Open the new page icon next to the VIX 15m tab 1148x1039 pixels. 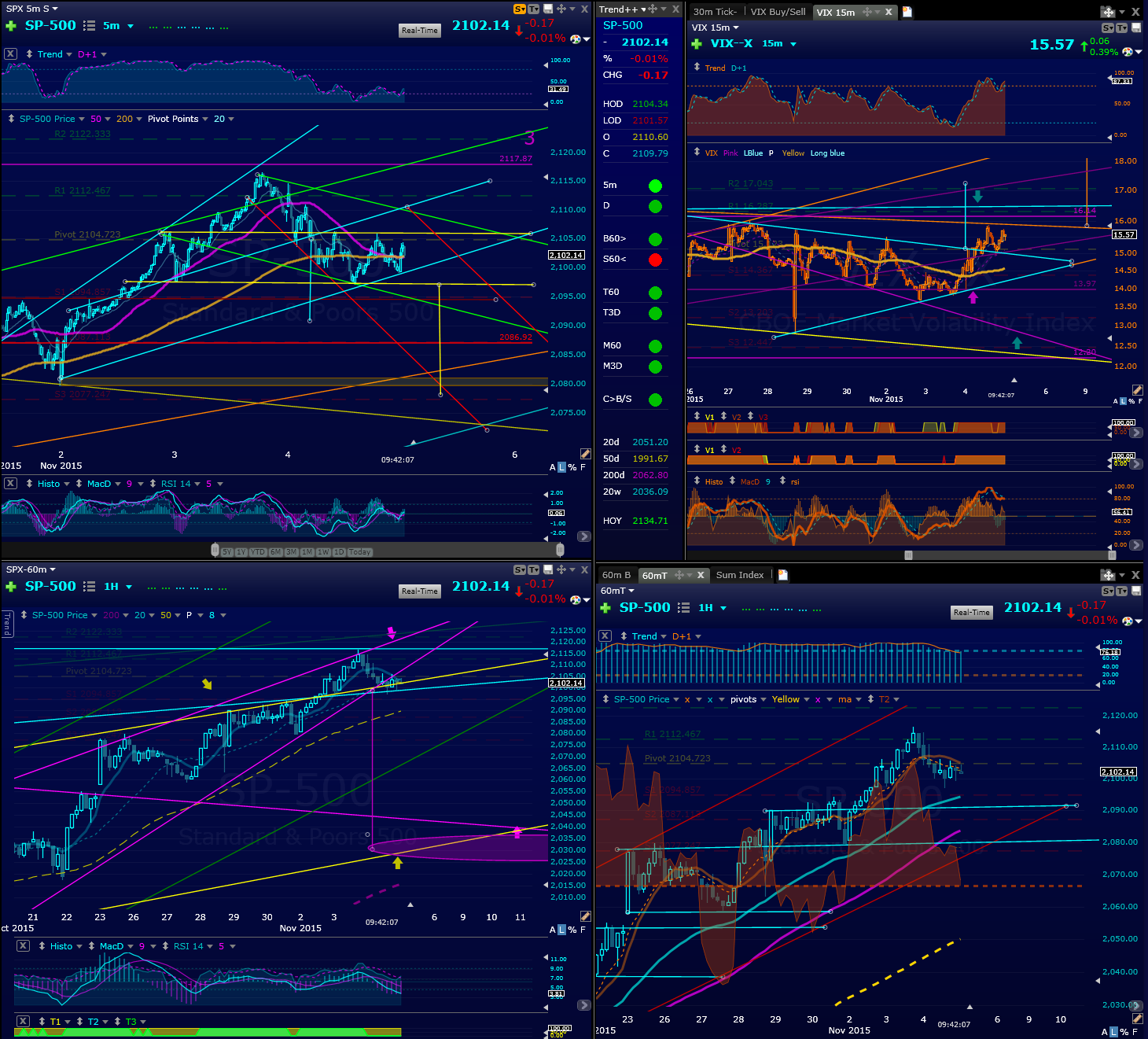[x=907, y=12]
